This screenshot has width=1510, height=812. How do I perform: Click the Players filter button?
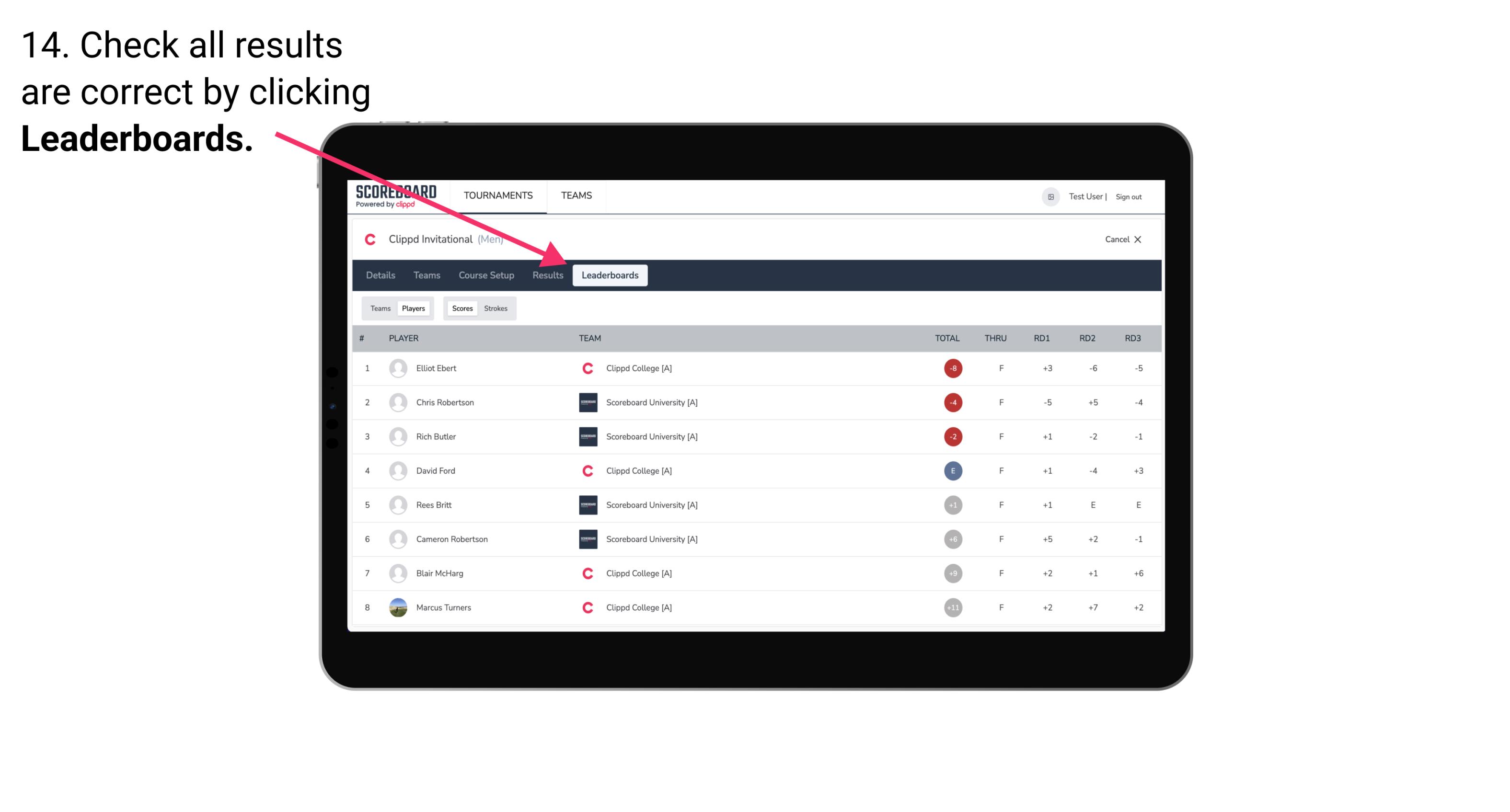click(x=412, y=308)
